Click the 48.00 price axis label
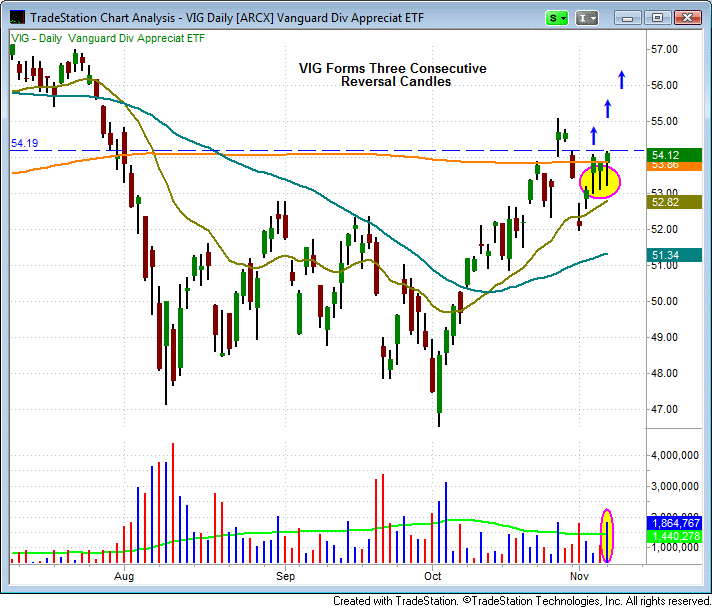712x607 pixels. point(664,374)
